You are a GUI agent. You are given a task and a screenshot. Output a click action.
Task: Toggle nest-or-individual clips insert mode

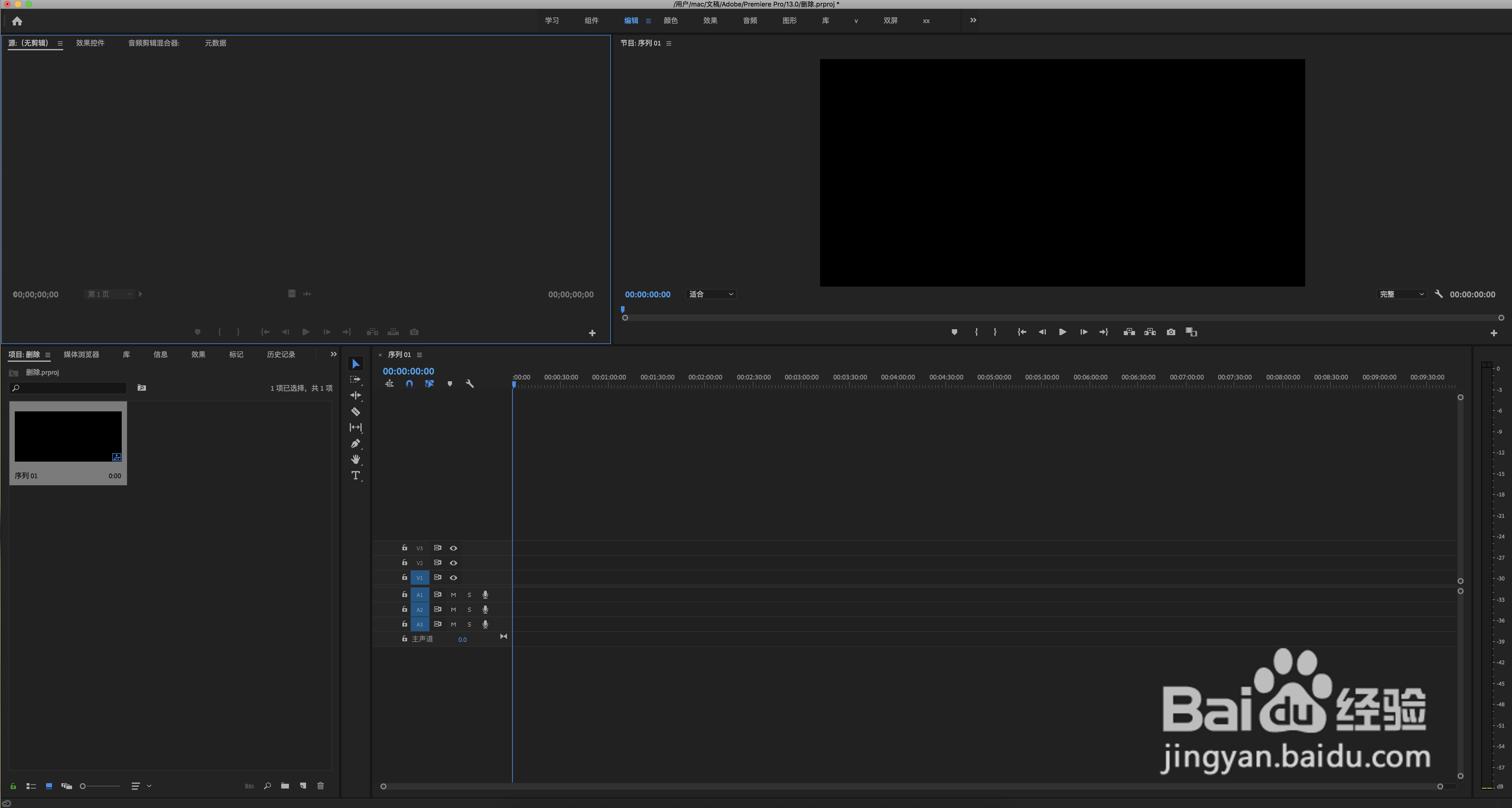pos(389,383)
